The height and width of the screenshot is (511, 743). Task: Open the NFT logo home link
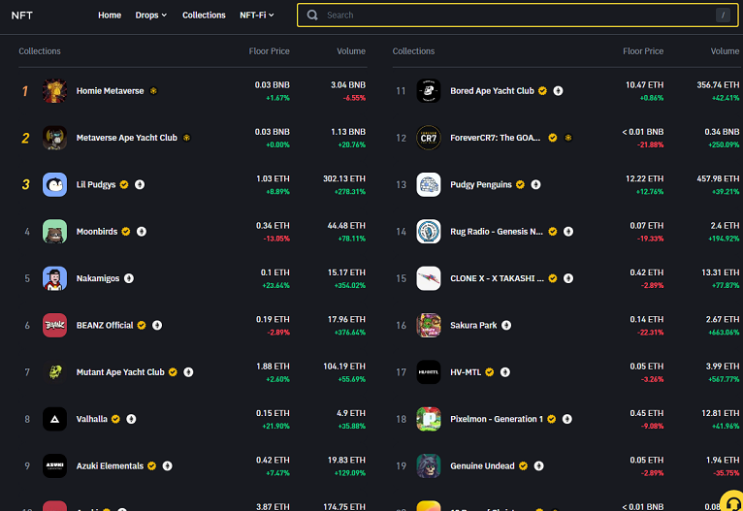pyautogui.click(x=22, y=15)
